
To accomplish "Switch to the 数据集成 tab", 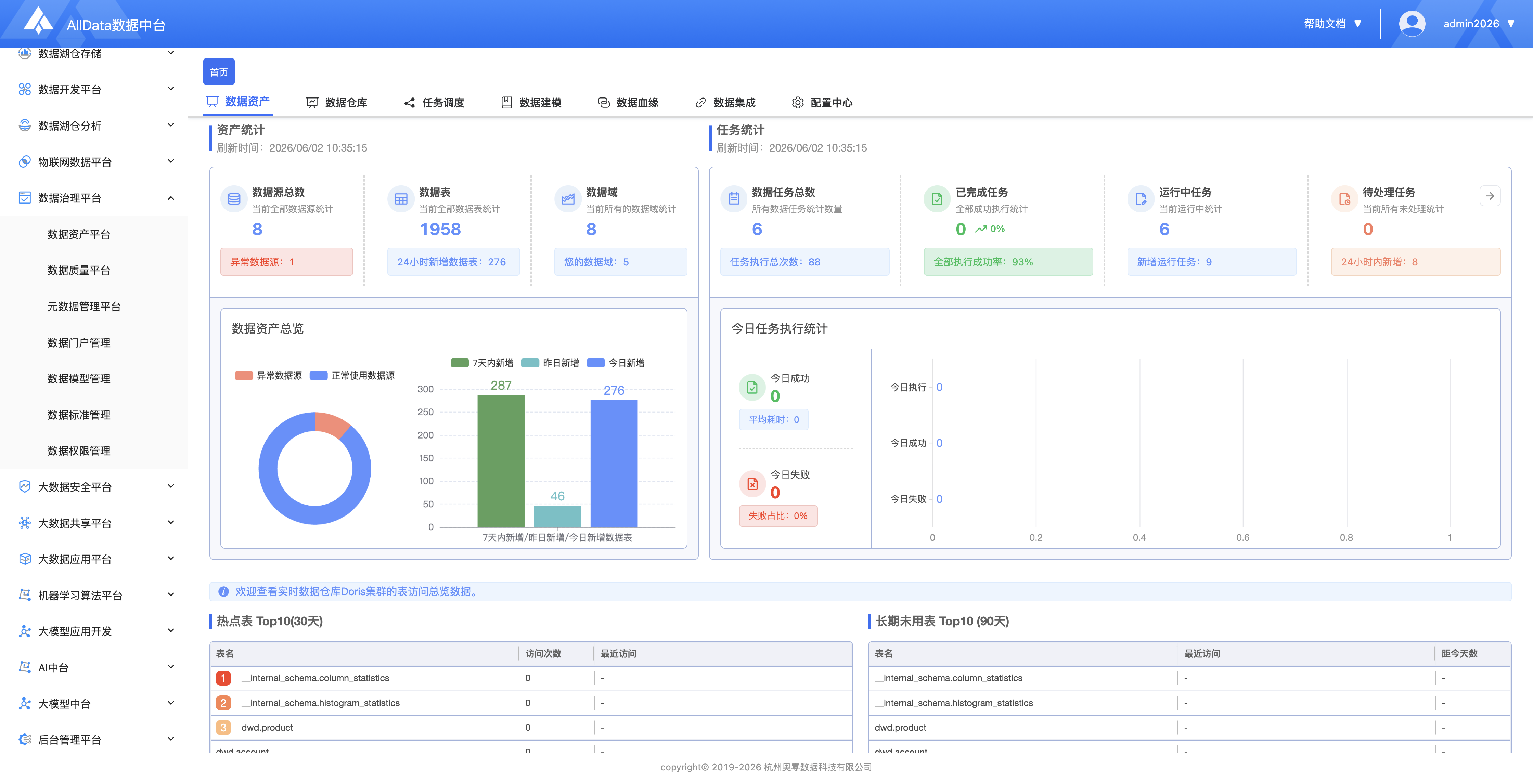I will tap(725, 102).
